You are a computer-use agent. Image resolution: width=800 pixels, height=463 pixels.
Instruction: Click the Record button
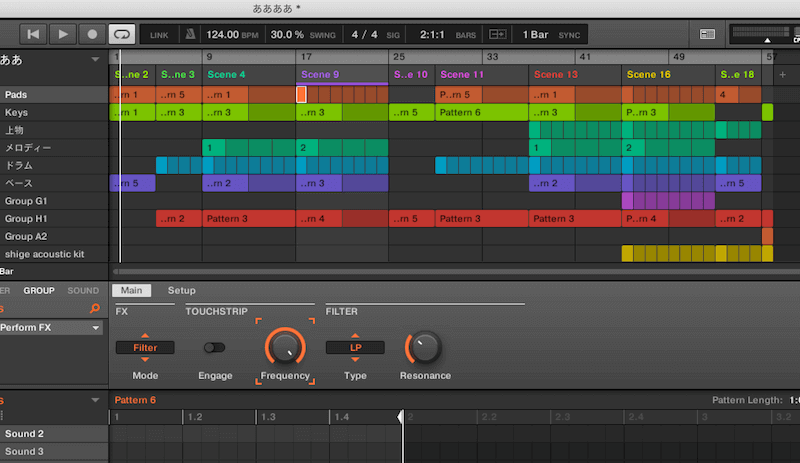pyautogui.click(x=92, y=34)
